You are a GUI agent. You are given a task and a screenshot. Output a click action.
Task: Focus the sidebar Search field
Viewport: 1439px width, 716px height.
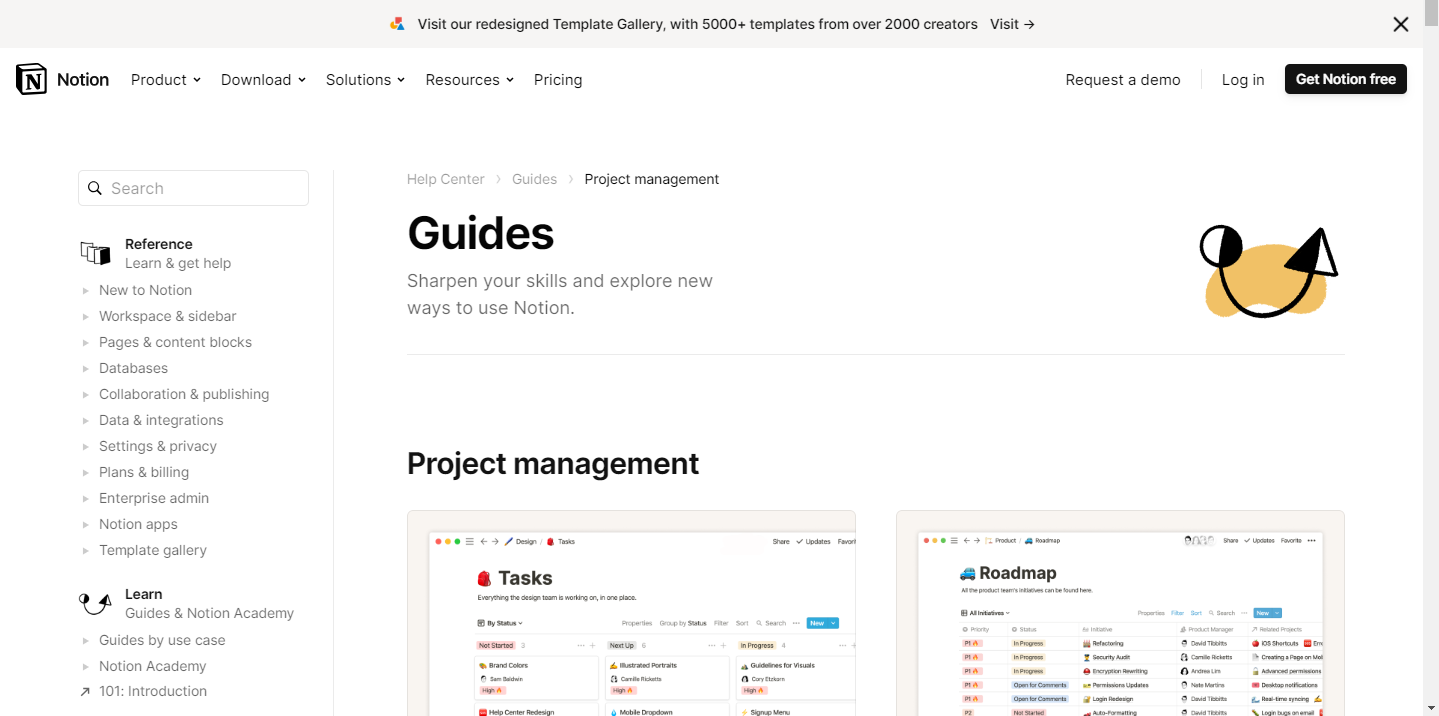(x=193, y=188)
